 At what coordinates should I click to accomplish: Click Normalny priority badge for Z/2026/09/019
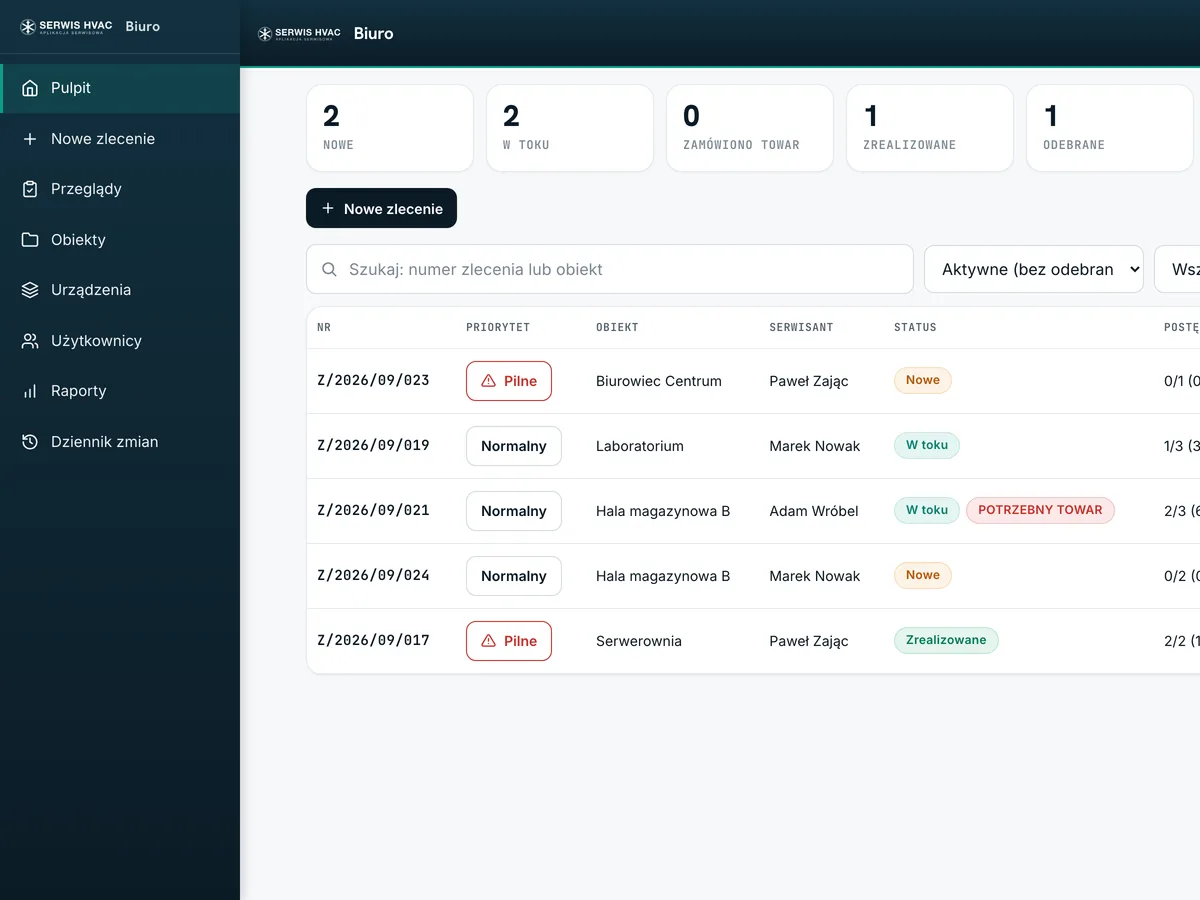coord(514,446)
